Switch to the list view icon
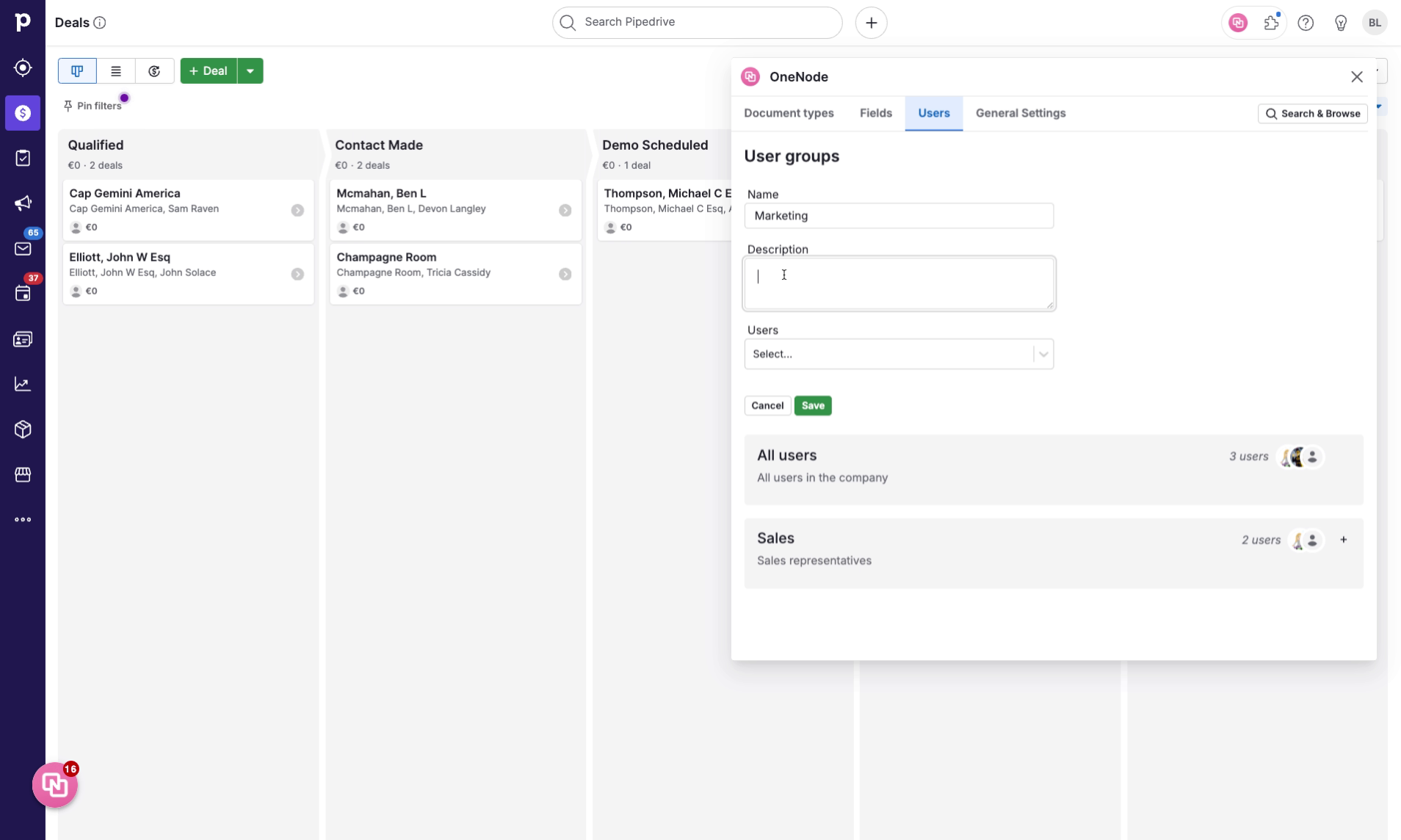 tap(116, 71)
